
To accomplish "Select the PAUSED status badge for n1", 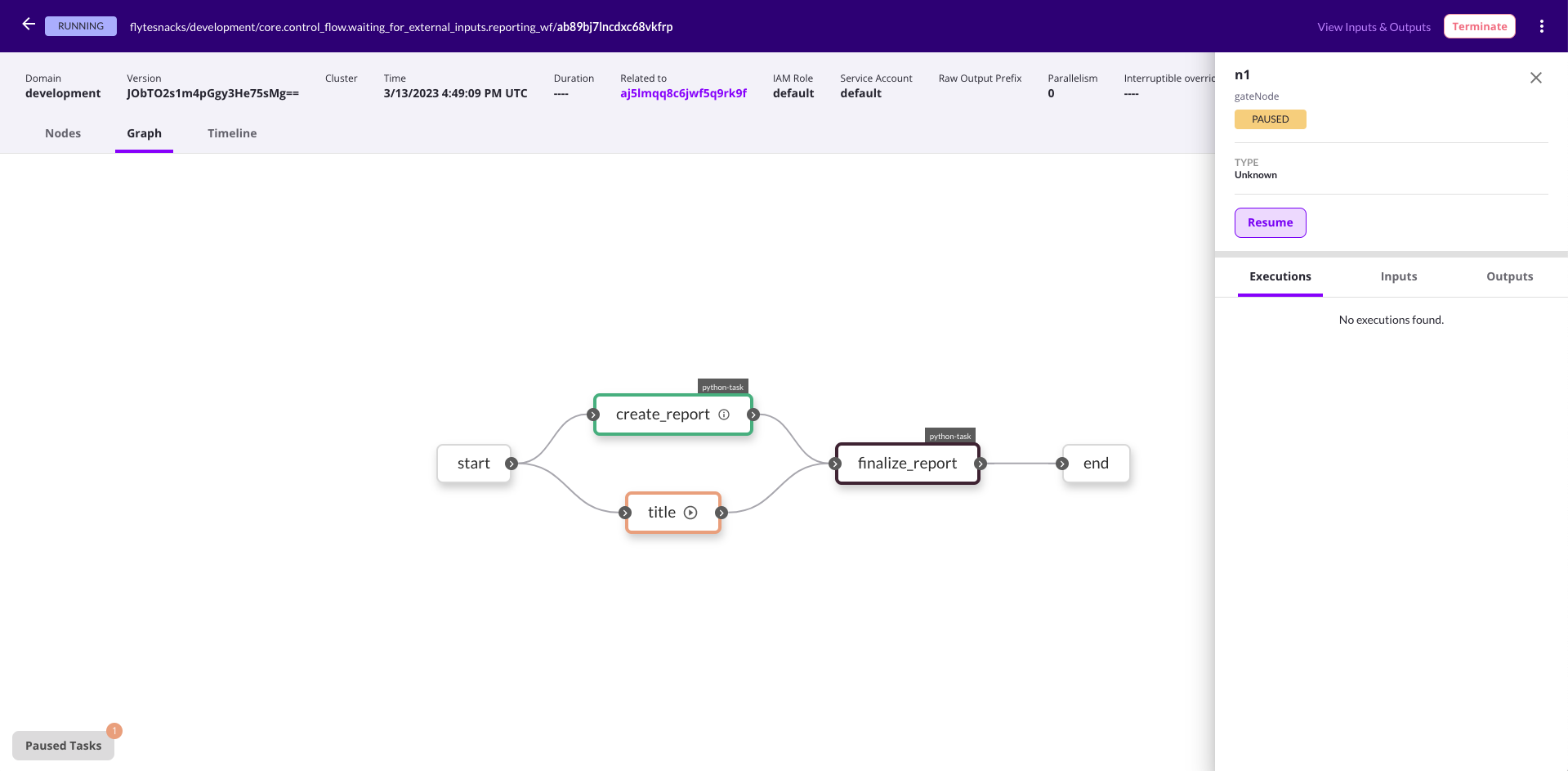I will click(1270, 119).
